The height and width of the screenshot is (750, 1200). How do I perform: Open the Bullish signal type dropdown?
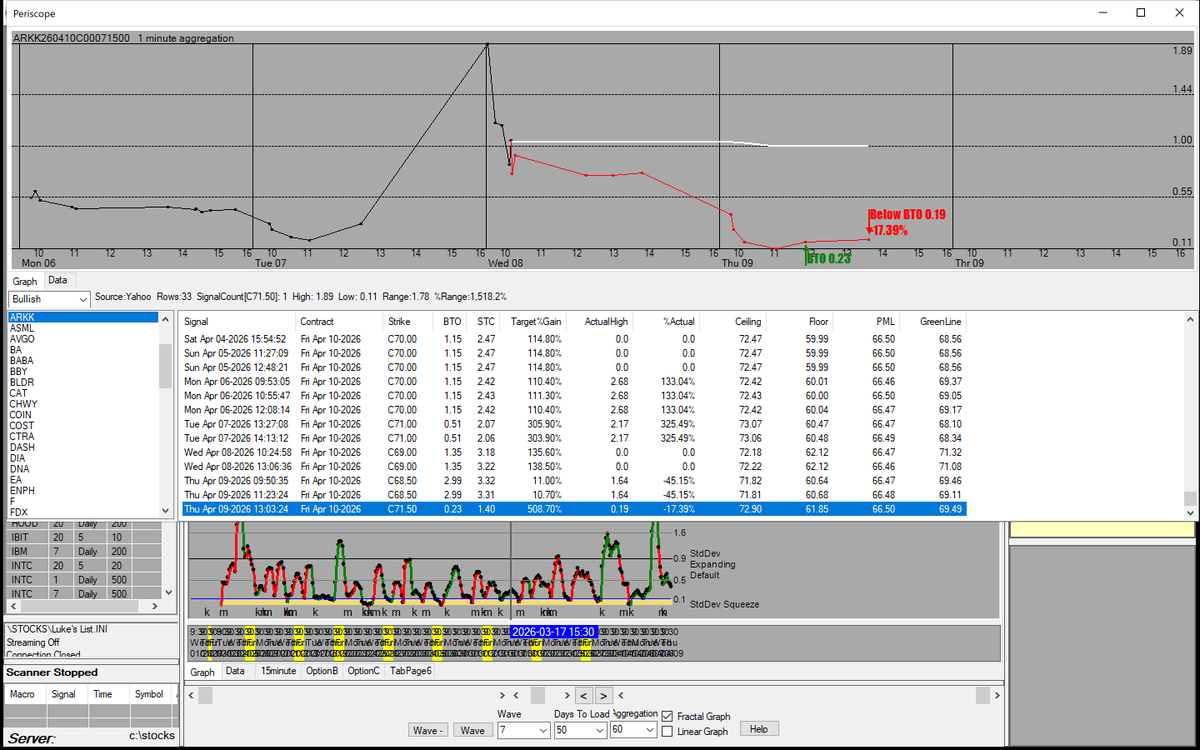tap(49, 298)
